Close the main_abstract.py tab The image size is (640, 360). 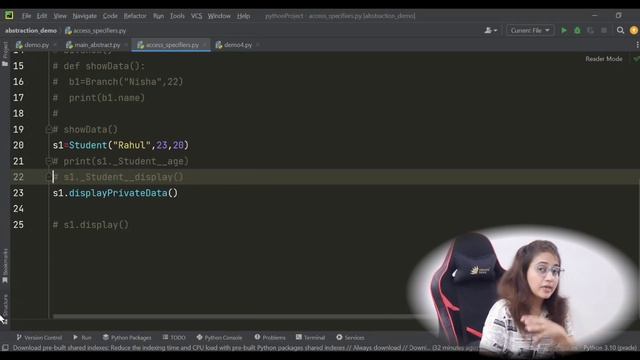point(126,45)
